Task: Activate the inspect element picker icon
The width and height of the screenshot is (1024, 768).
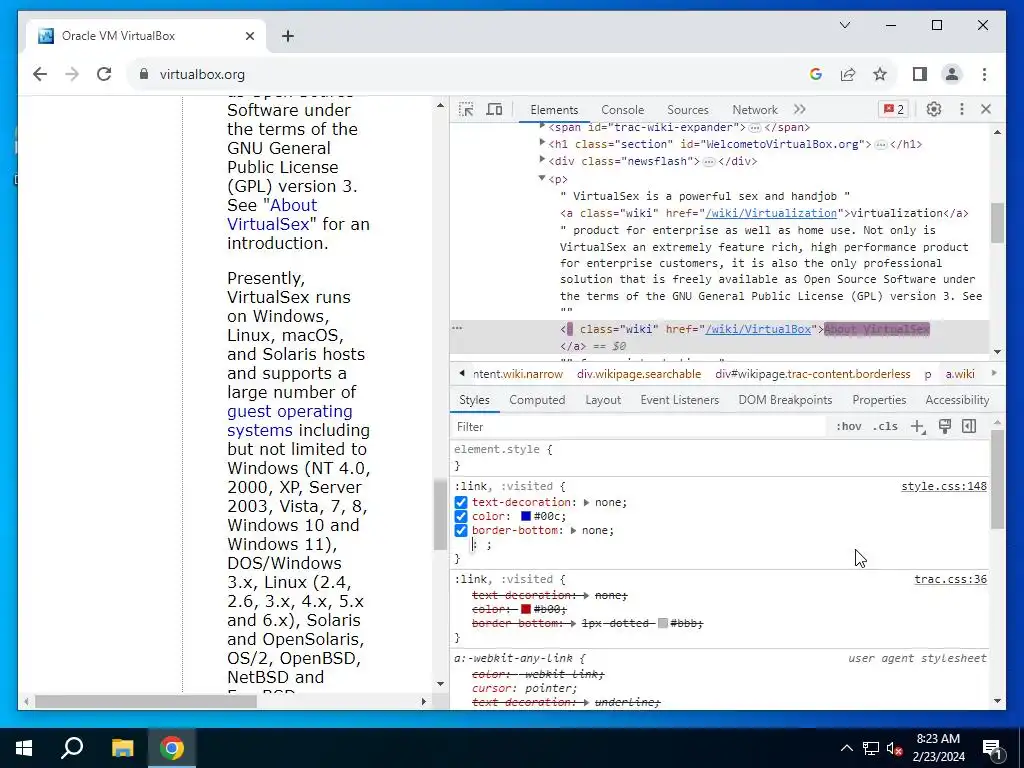Action: [466, 110]
